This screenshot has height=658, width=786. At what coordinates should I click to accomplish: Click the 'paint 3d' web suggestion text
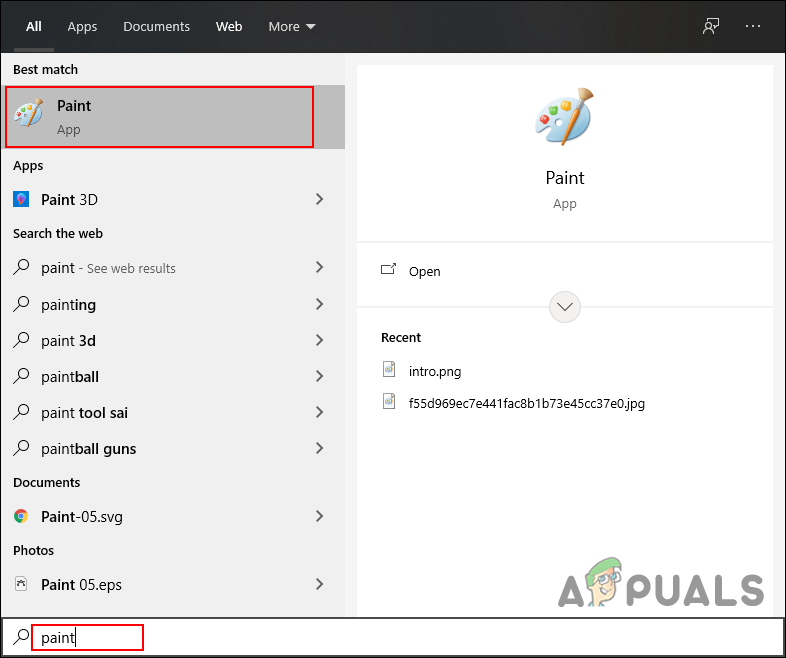(68, 341)
